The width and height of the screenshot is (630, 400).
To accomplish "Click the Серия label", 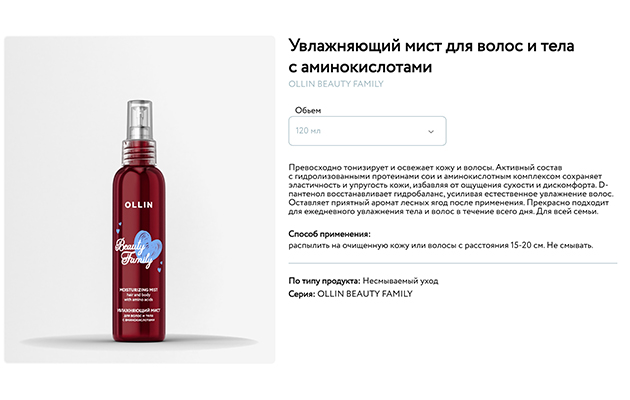I will click(302, 294).
